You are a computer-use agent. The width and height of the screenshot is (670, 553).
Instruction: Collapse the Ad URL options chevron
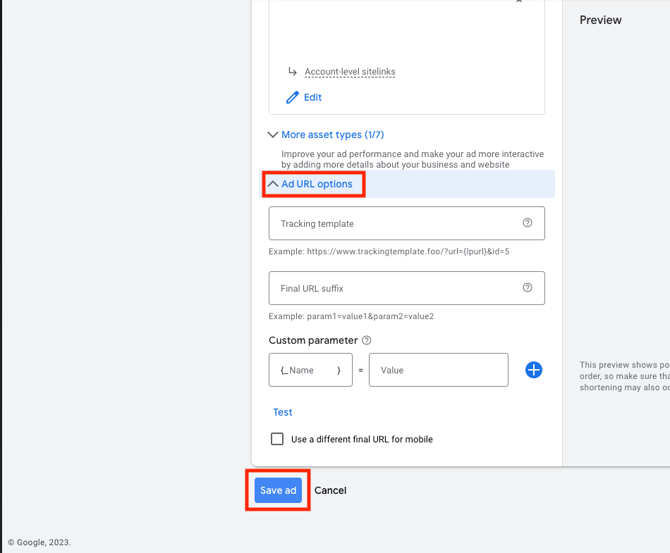(273, 184)
